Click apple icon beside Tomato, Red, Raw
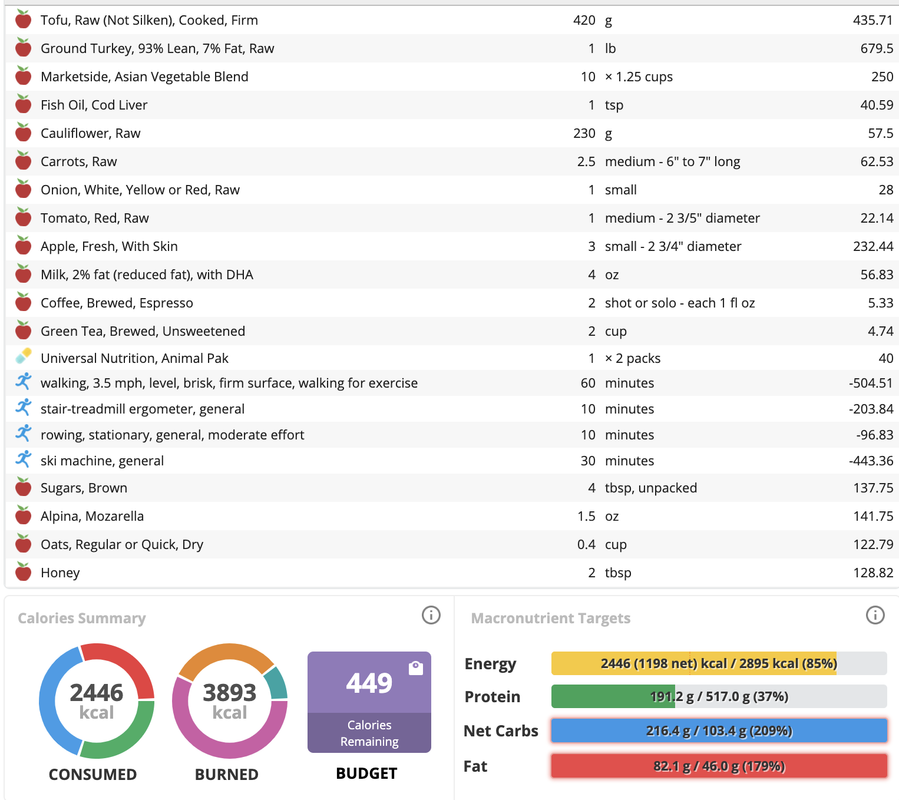 (x=23, y=217)
